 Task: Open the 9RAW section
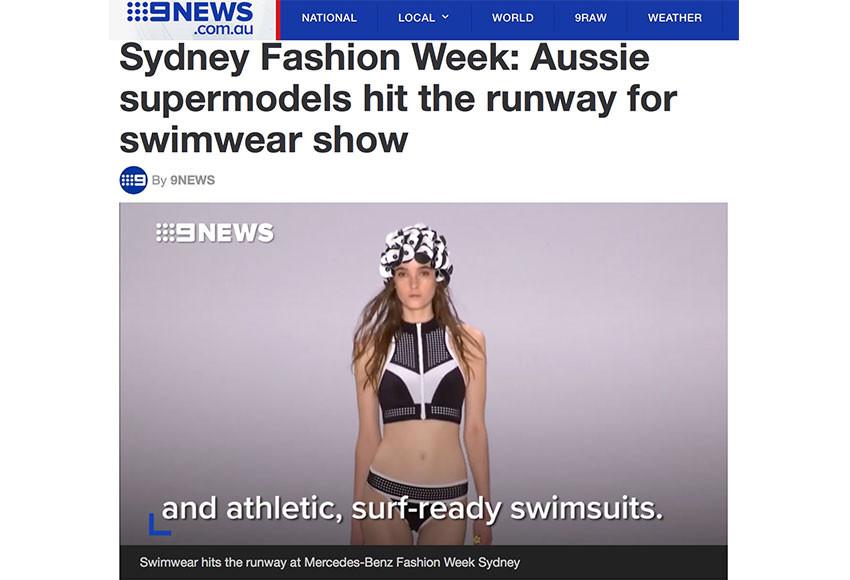point(590,18)
